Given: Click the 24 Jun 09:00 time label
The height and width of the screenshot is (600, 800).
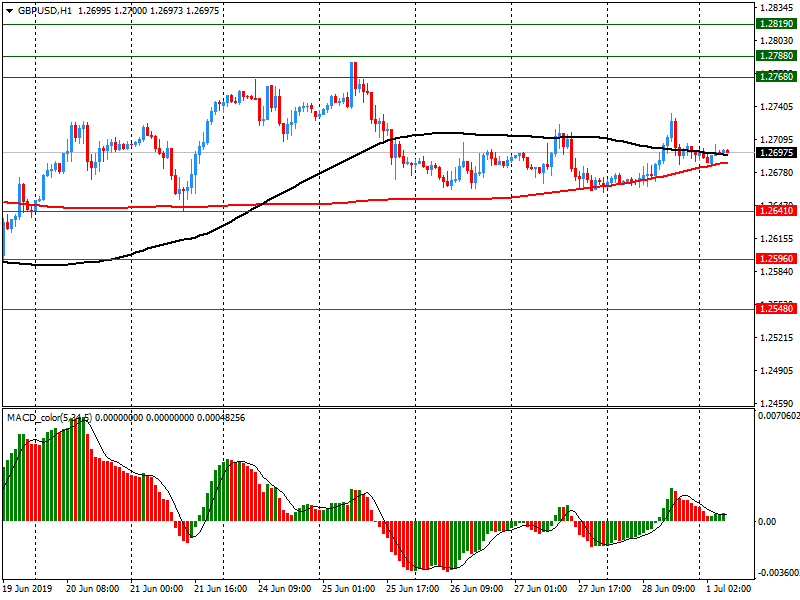Looking at the screenshot, I should [x=285, y=589].
